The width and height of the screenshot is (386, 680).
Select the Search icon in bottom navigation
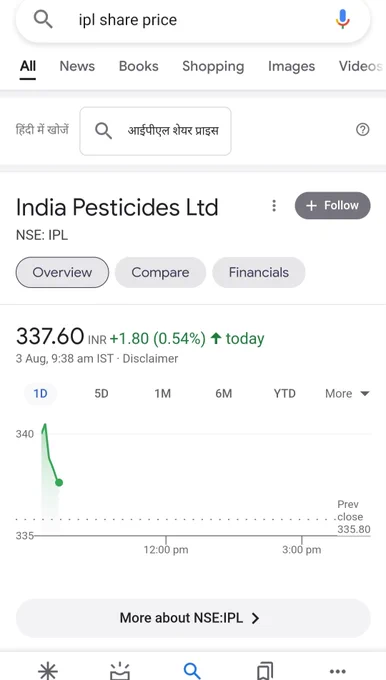[x=192, y=670]
